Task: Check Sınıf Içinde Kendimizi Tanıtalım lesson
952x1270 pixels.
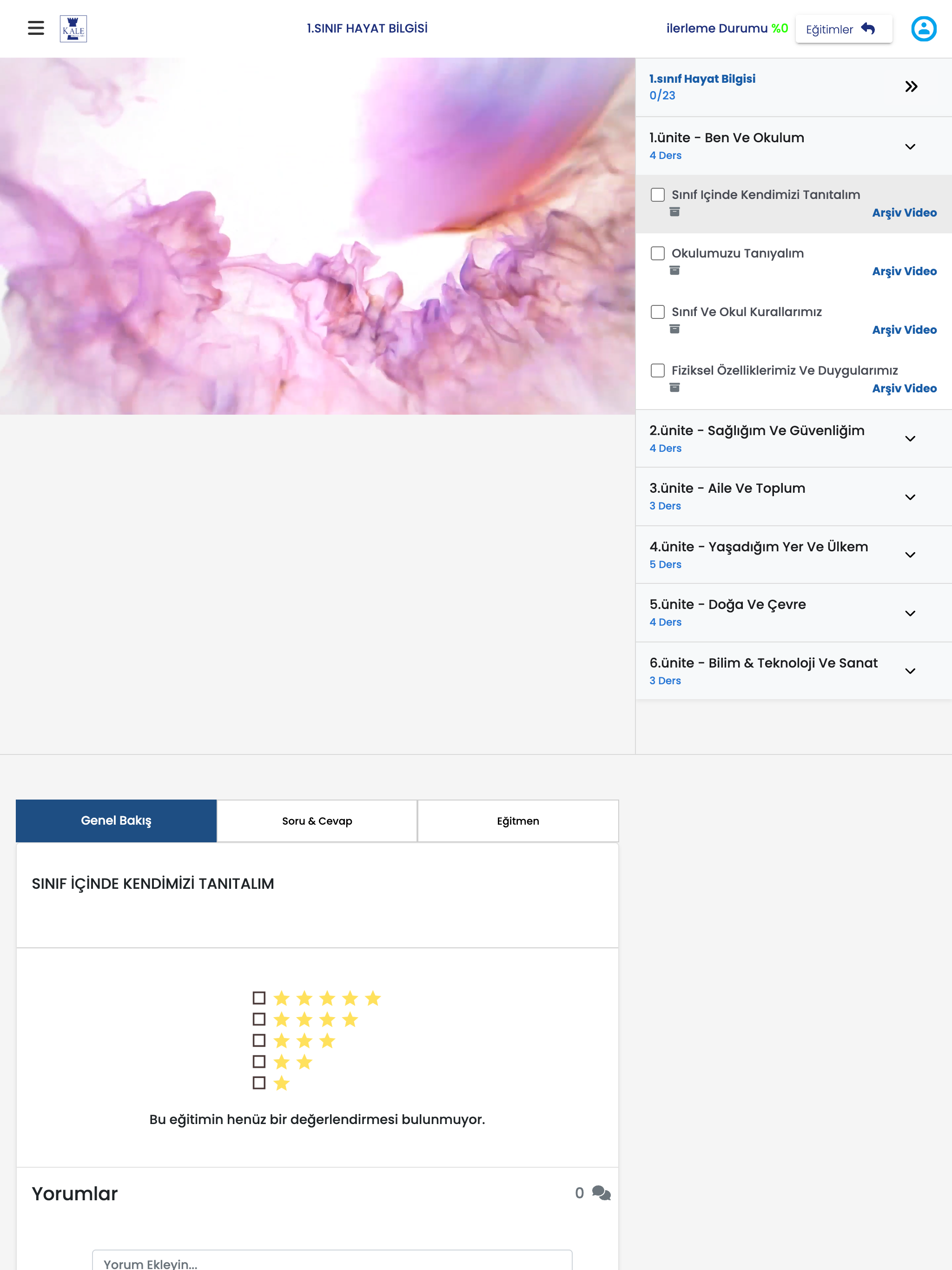Action: click(657, 195)
